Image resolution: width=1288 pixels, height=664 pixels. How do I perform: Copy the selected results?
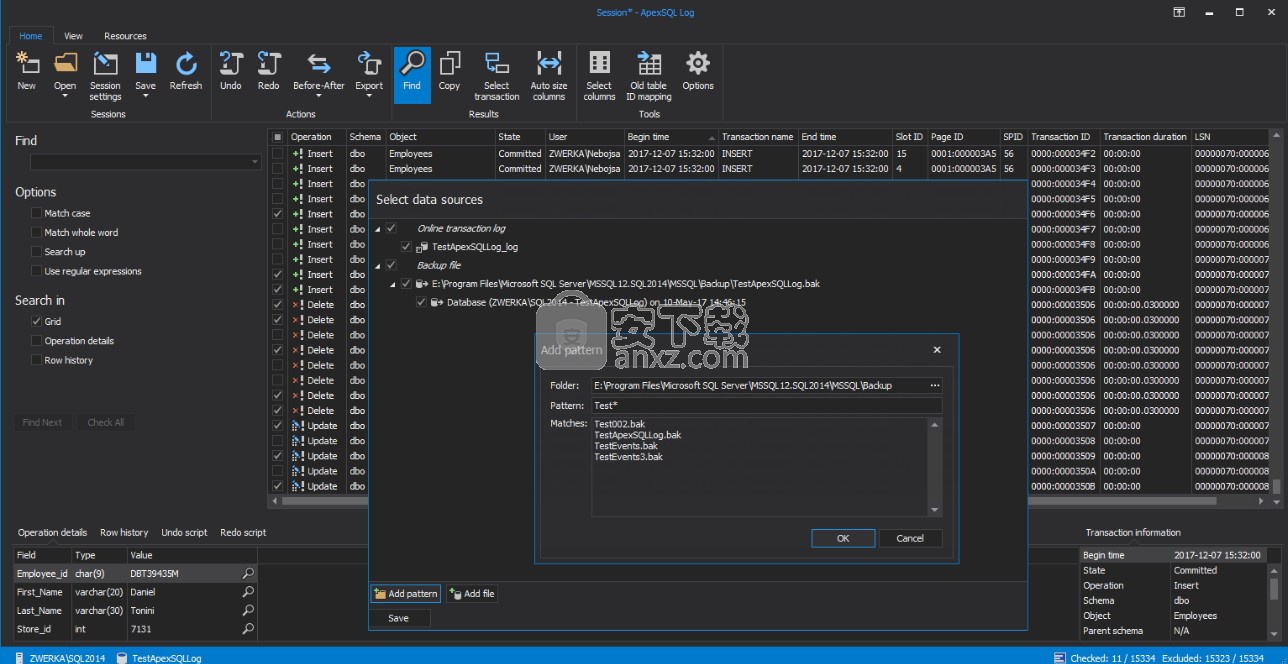pyautogui.click(x=450, y=70)
